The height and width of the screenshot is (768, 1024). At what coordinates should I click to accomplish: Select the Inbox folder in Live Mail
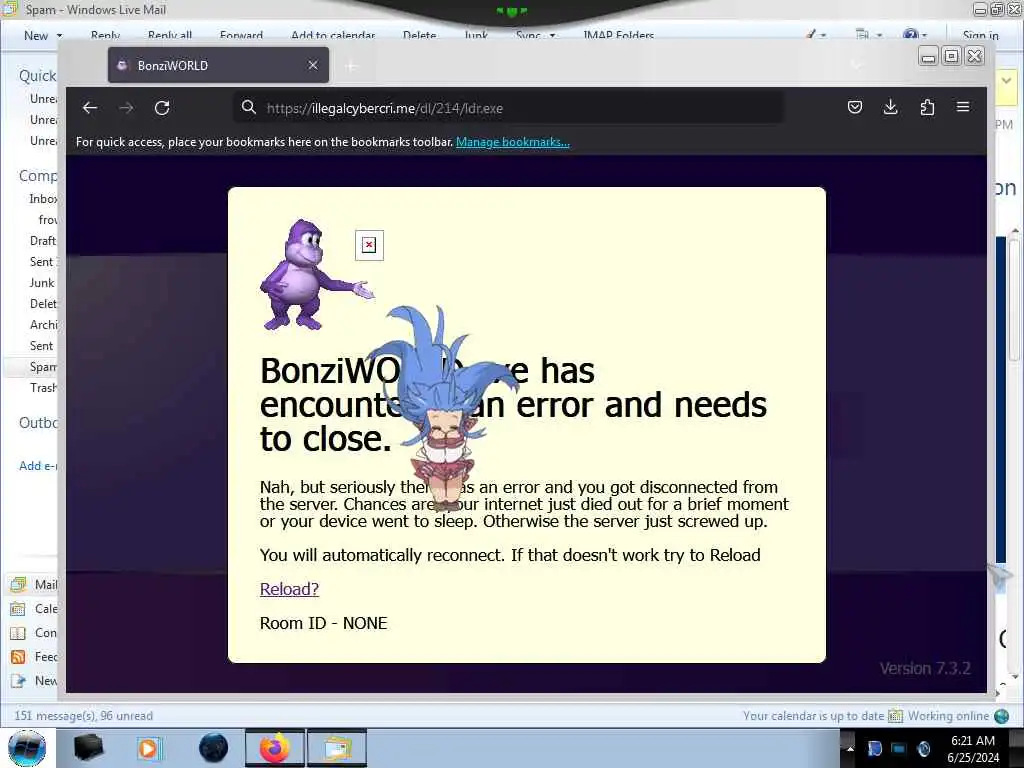(x=43, y=199)
